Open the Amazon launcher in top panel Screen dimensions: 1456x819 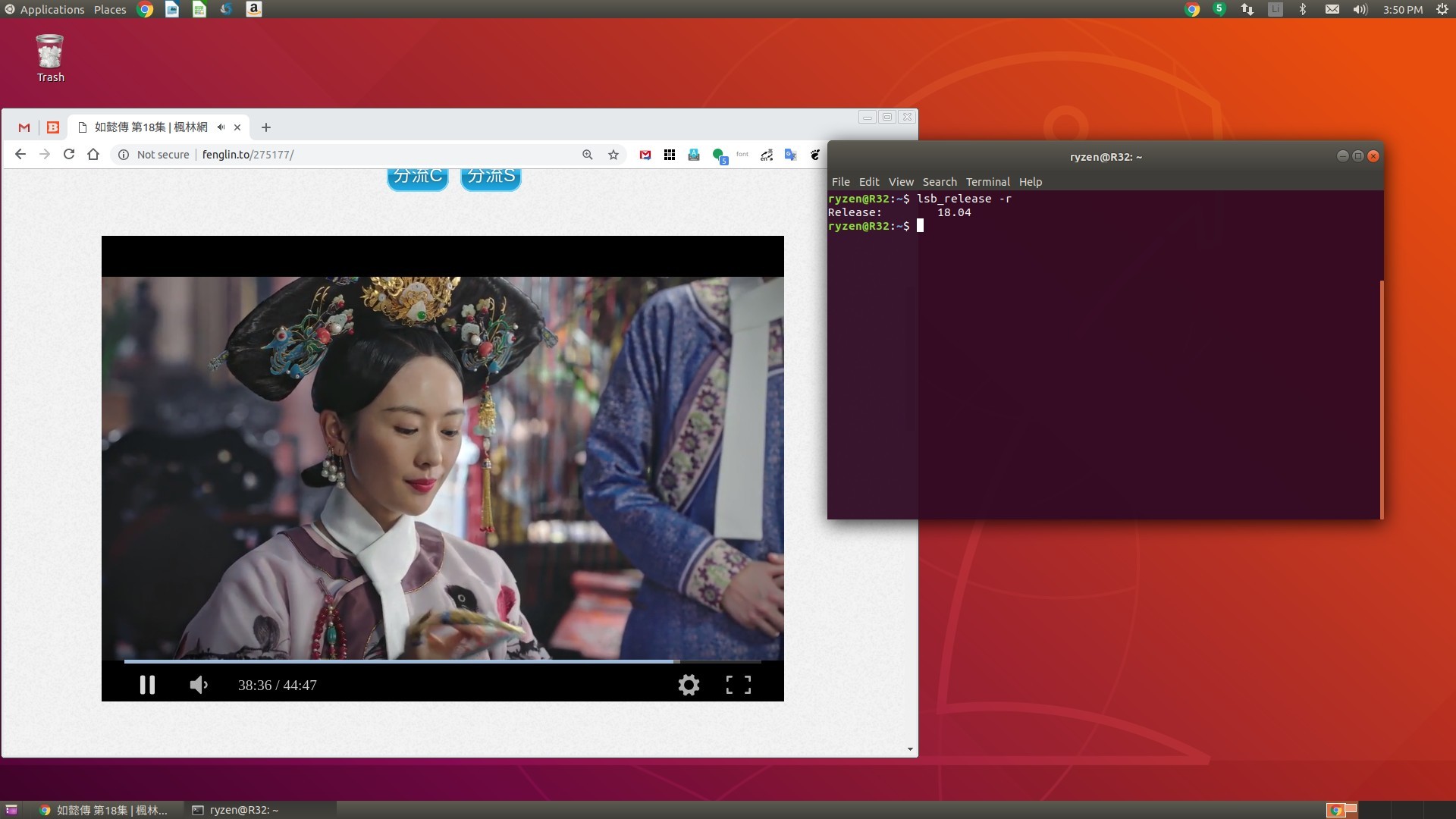pos(254,9)
